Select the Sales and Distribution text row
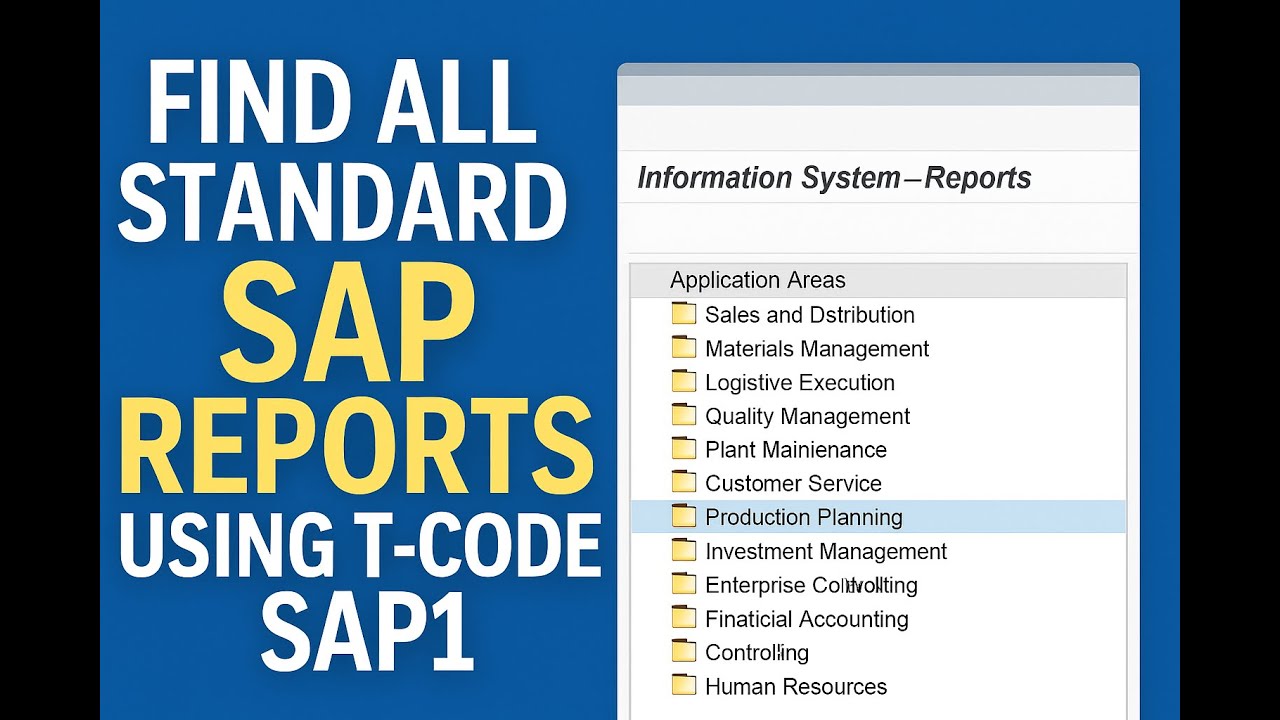The image size is (1280, 720). point(810,315)
